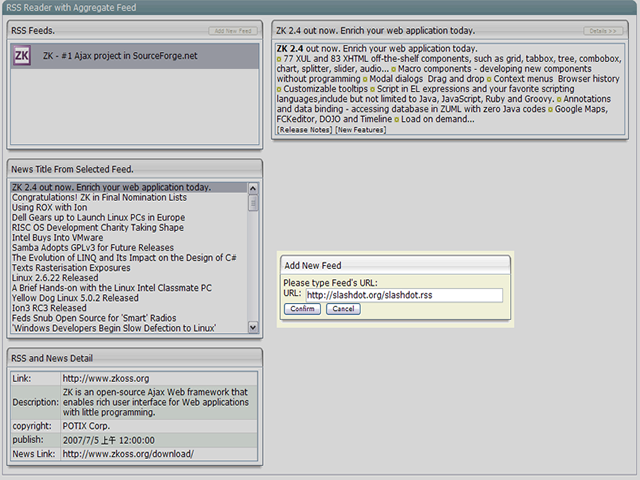Click the Description text in news detail
The image size is (640, 480).
[156, 402]
